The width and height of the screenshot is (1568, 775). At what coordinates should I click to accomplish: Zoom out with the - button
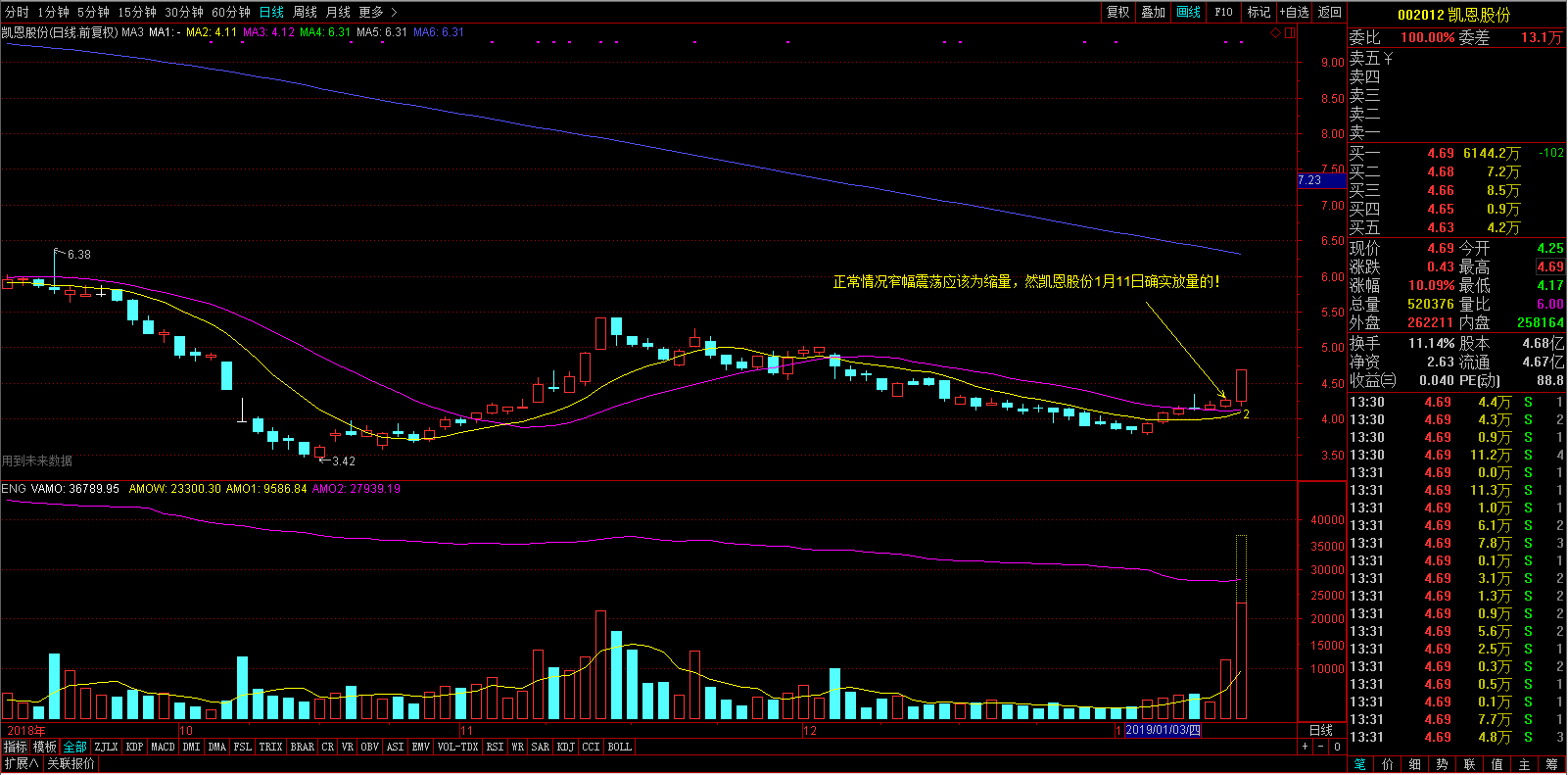tap(1320, 747)
